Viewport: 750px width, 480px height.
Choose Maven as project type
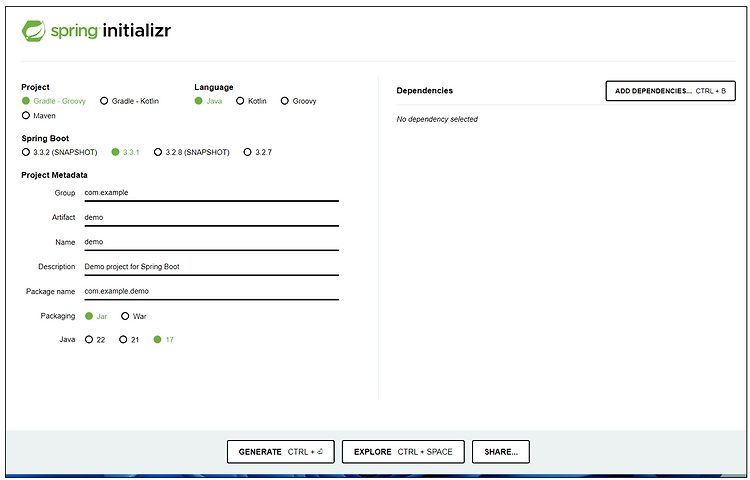[x=38, y=116]
